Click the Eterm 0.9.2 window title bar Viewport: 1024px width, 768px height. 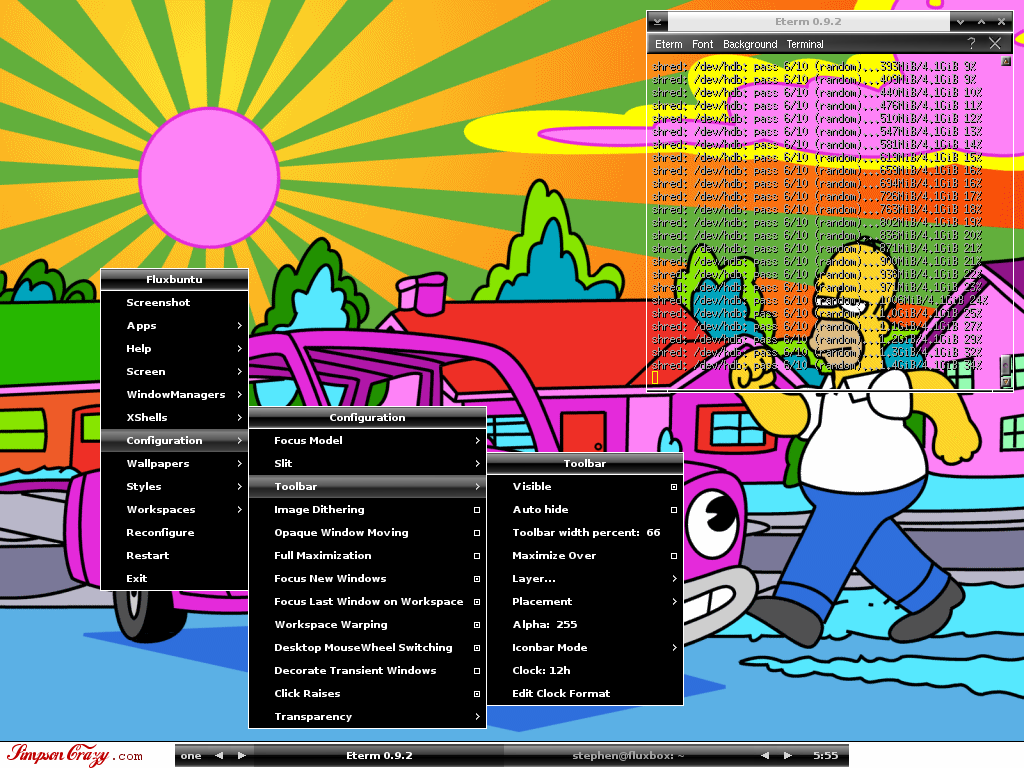[808, 22]
